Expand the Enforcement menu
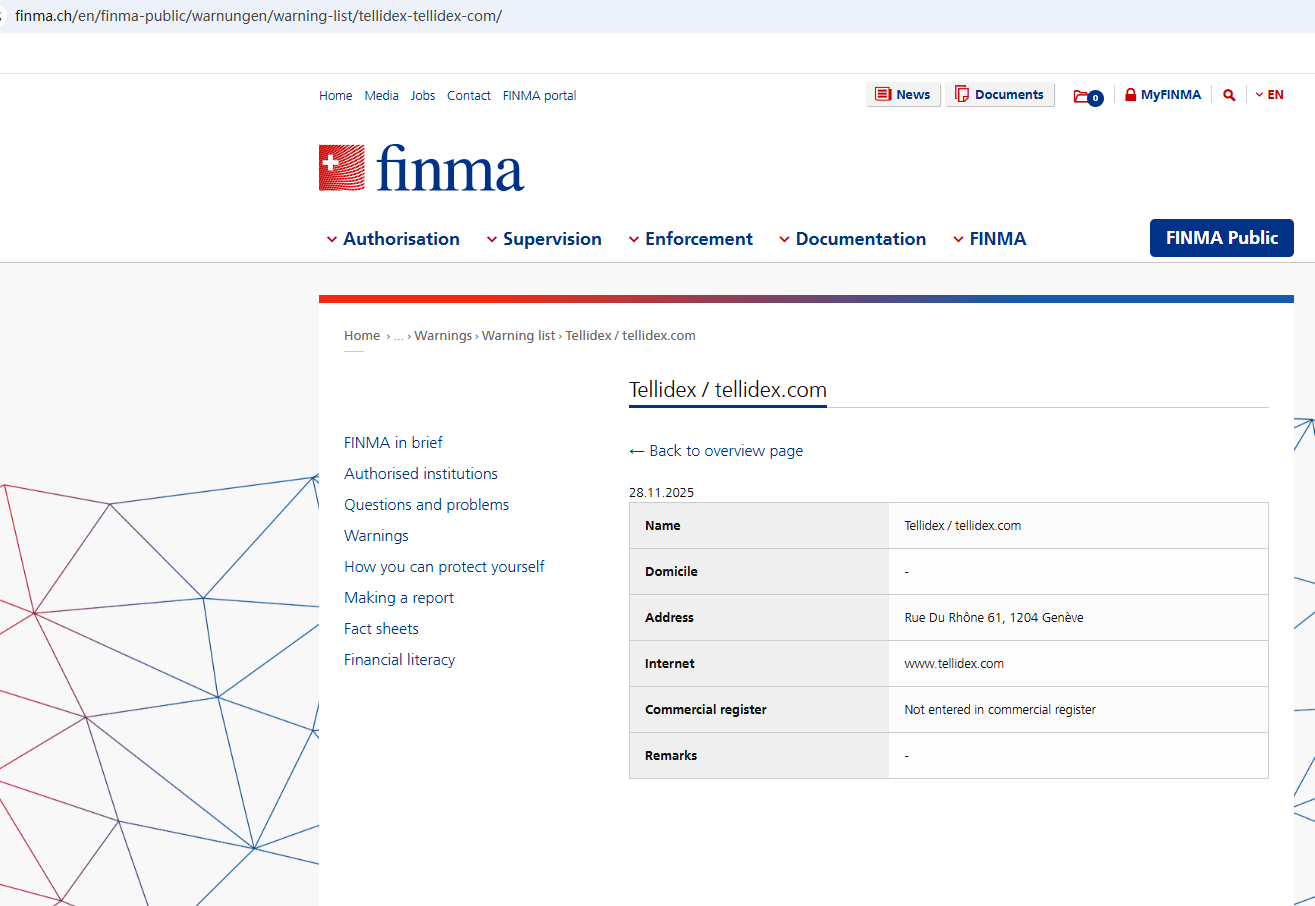Screen dimensions: 1315x906 tap(690, 239)
